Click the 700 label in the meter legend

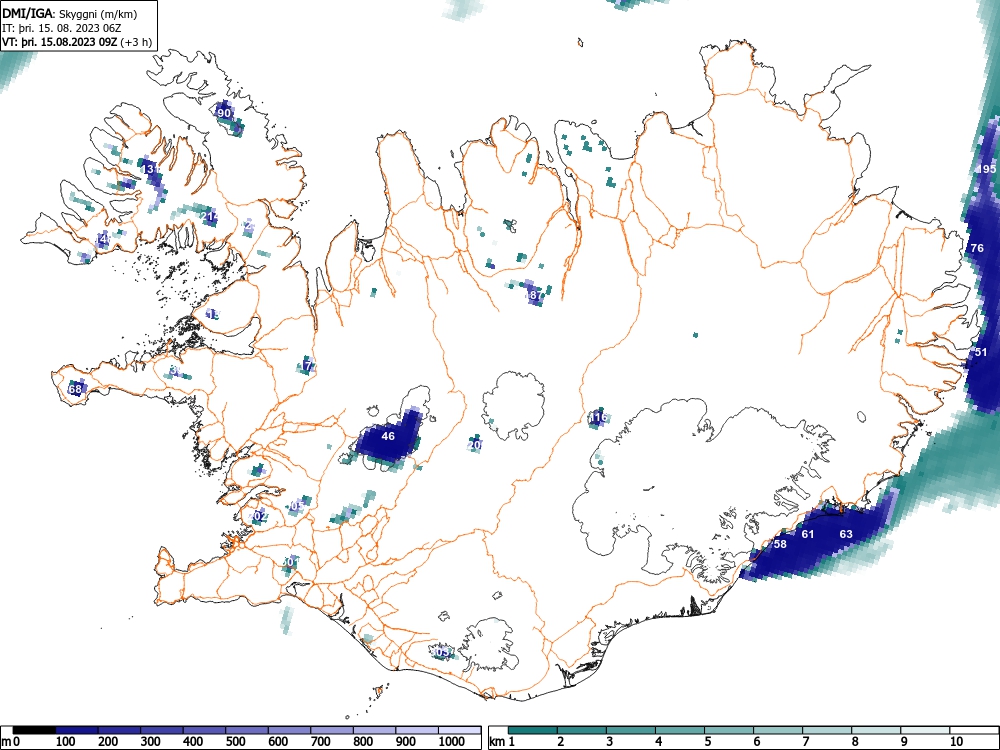tap(321, 742)
